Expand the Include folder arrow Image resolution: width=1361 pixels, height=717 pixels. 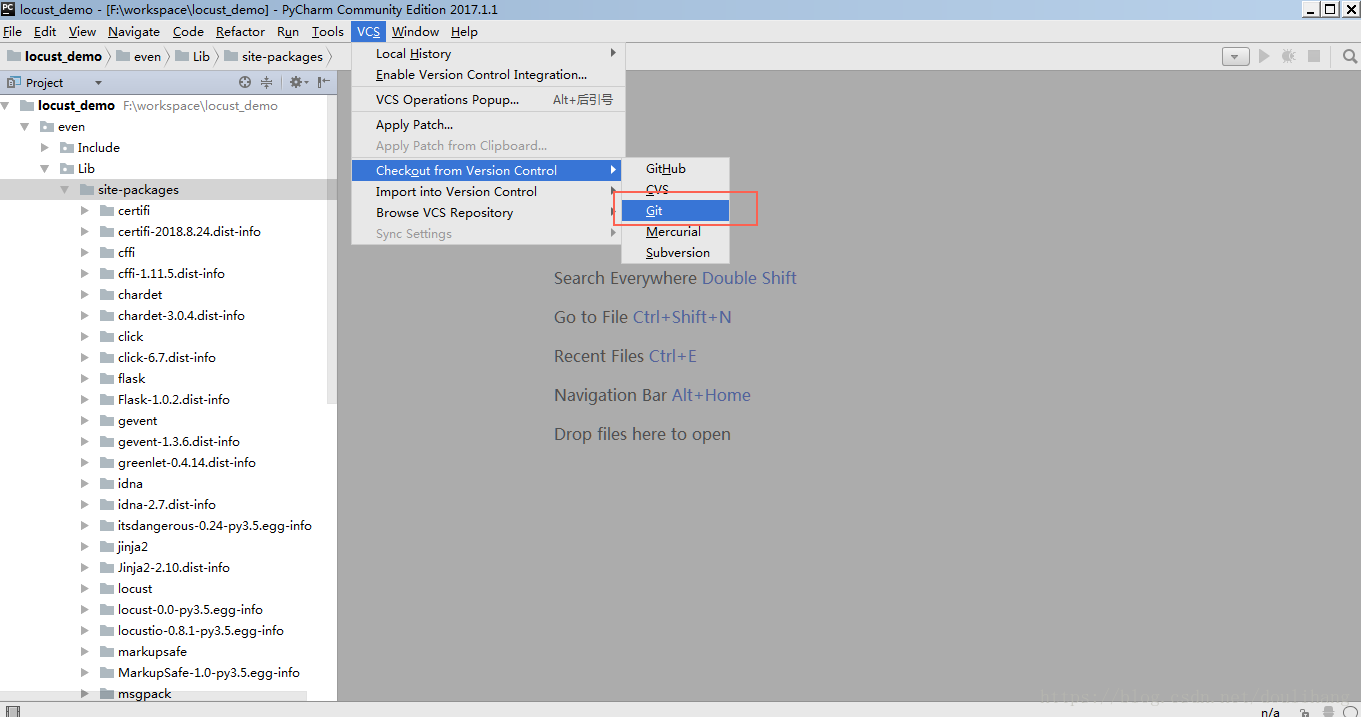point(45,147)
